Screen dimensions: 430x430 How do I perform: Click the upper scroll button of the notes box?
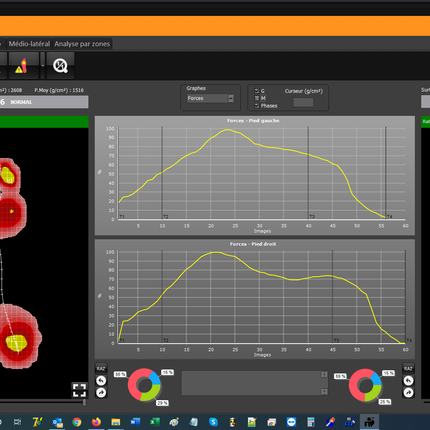tap(324, 374)
